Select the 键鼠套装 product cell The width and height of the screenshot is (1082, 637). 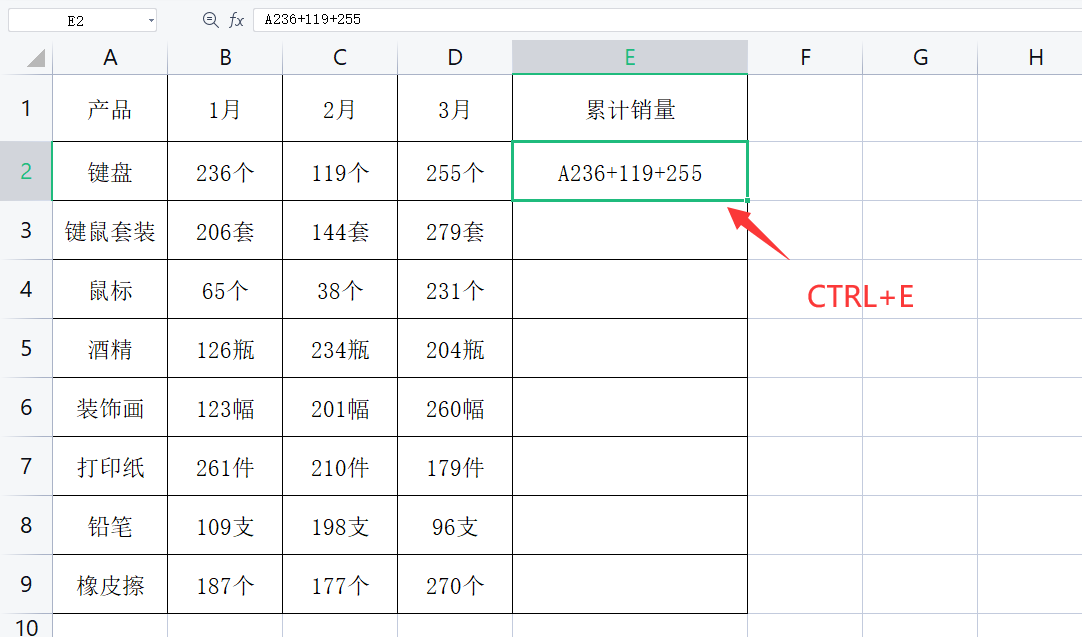pyautogui.click(x=110, y=231)
